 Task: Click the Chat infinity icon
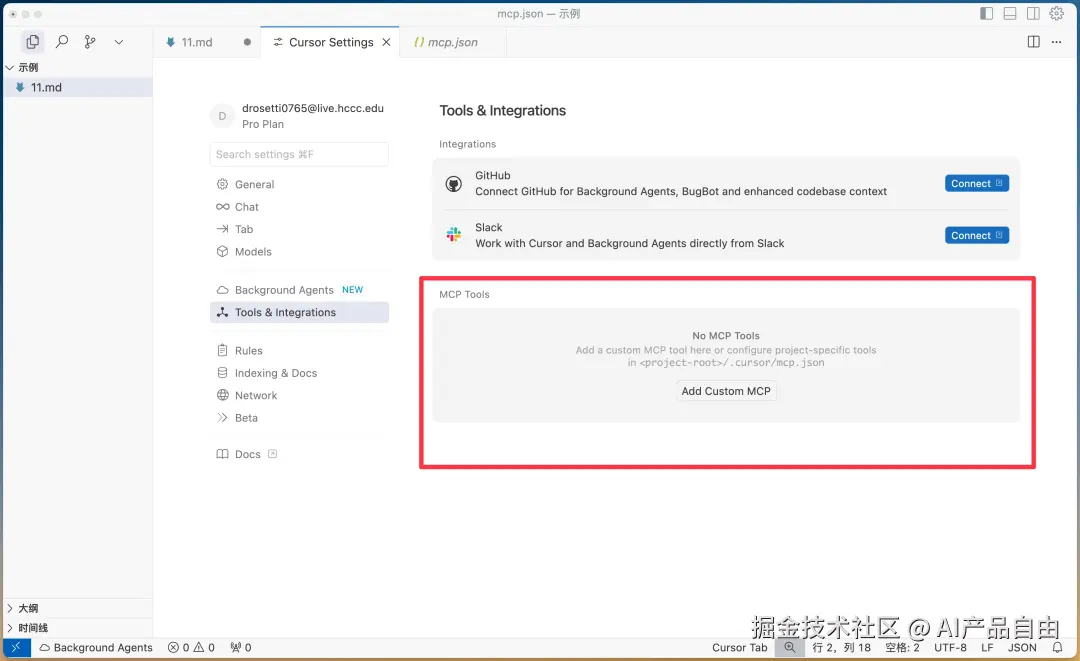[x=222, y=207]
